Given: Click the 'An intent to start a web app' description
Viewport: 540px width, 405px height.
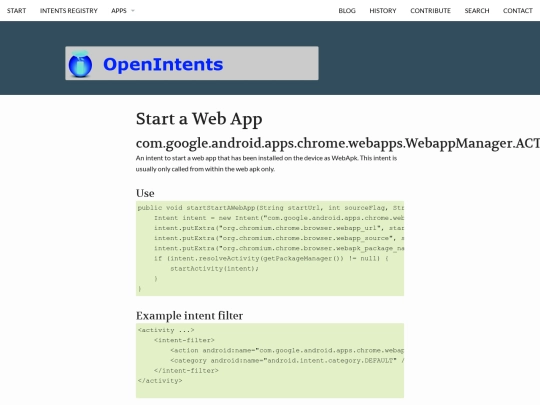Looking at the screenshot, I should click(267, 158).
